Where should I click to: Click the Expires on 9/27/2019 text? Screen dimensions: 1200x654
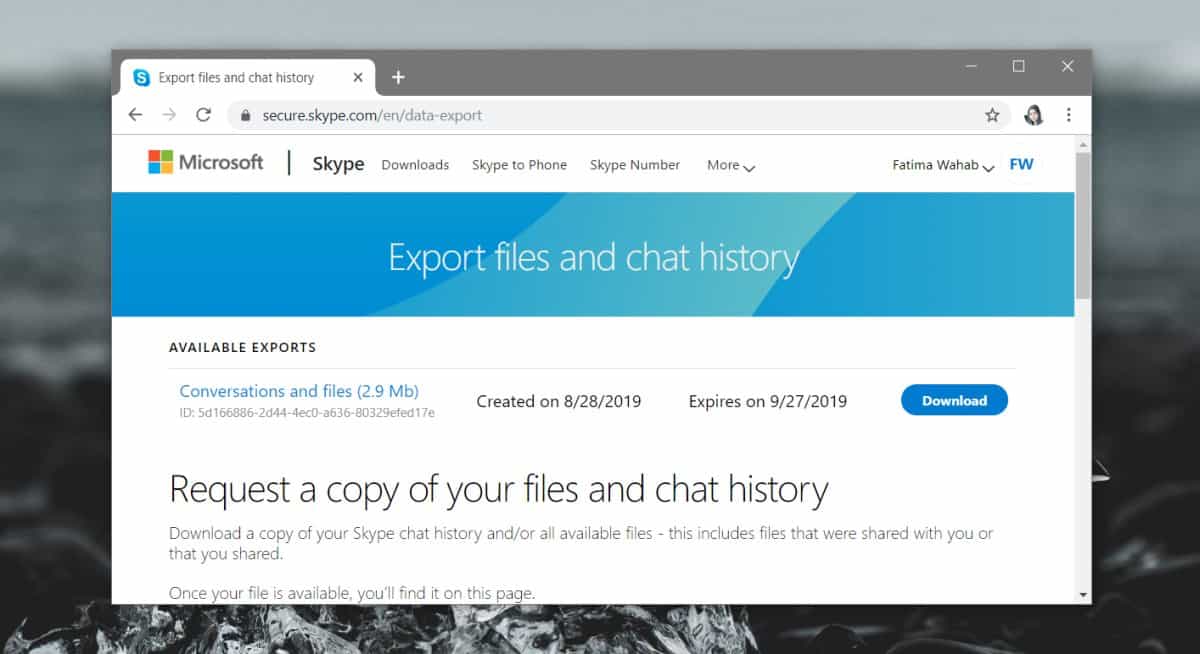coord(768,401)
